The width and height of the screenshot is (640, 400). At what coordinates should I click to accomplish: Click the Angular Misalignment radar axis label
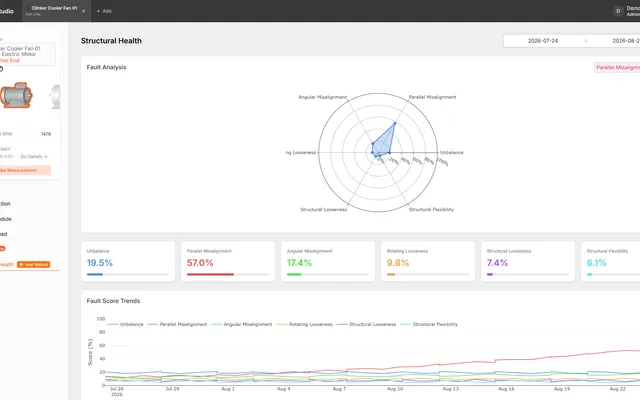click(322, 97)
